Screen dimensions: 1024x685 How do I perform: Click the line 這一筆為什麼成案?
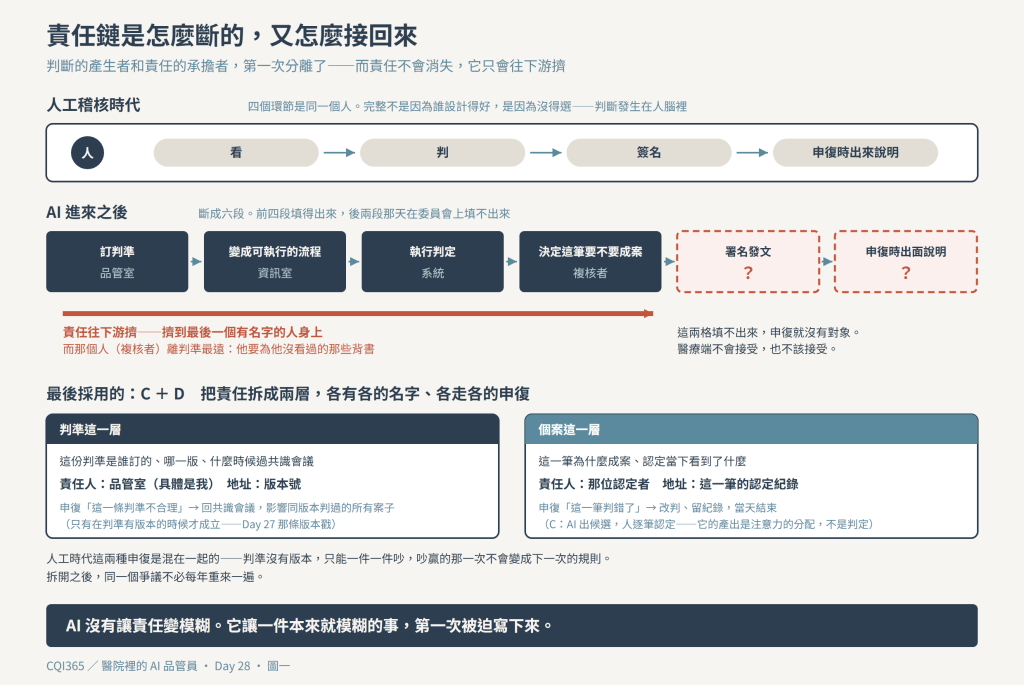(642, 461)
